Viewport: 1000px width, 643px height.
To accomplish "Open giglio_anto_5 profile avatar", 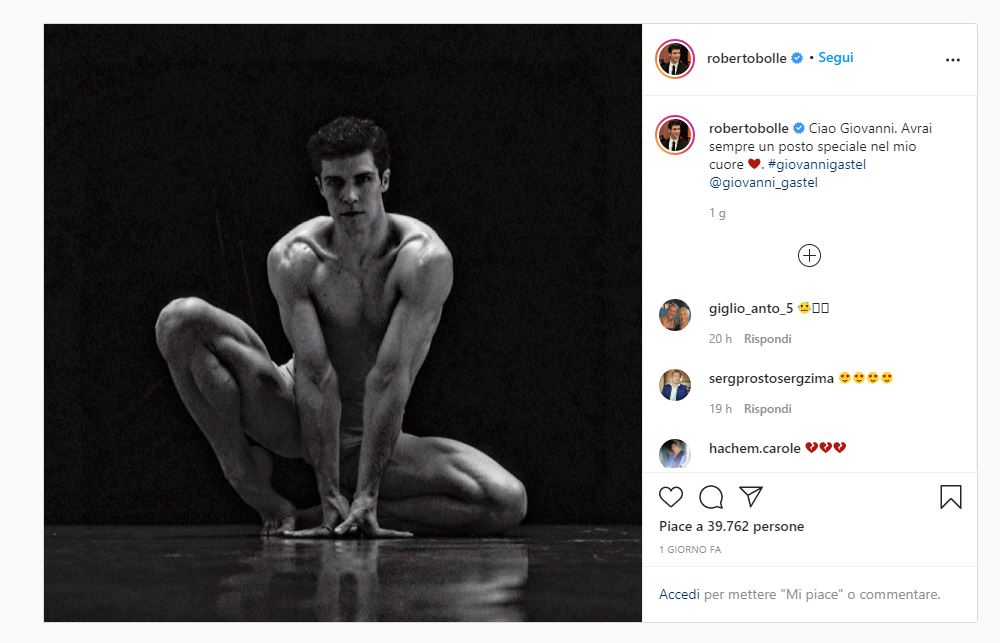I will (675, 315).
